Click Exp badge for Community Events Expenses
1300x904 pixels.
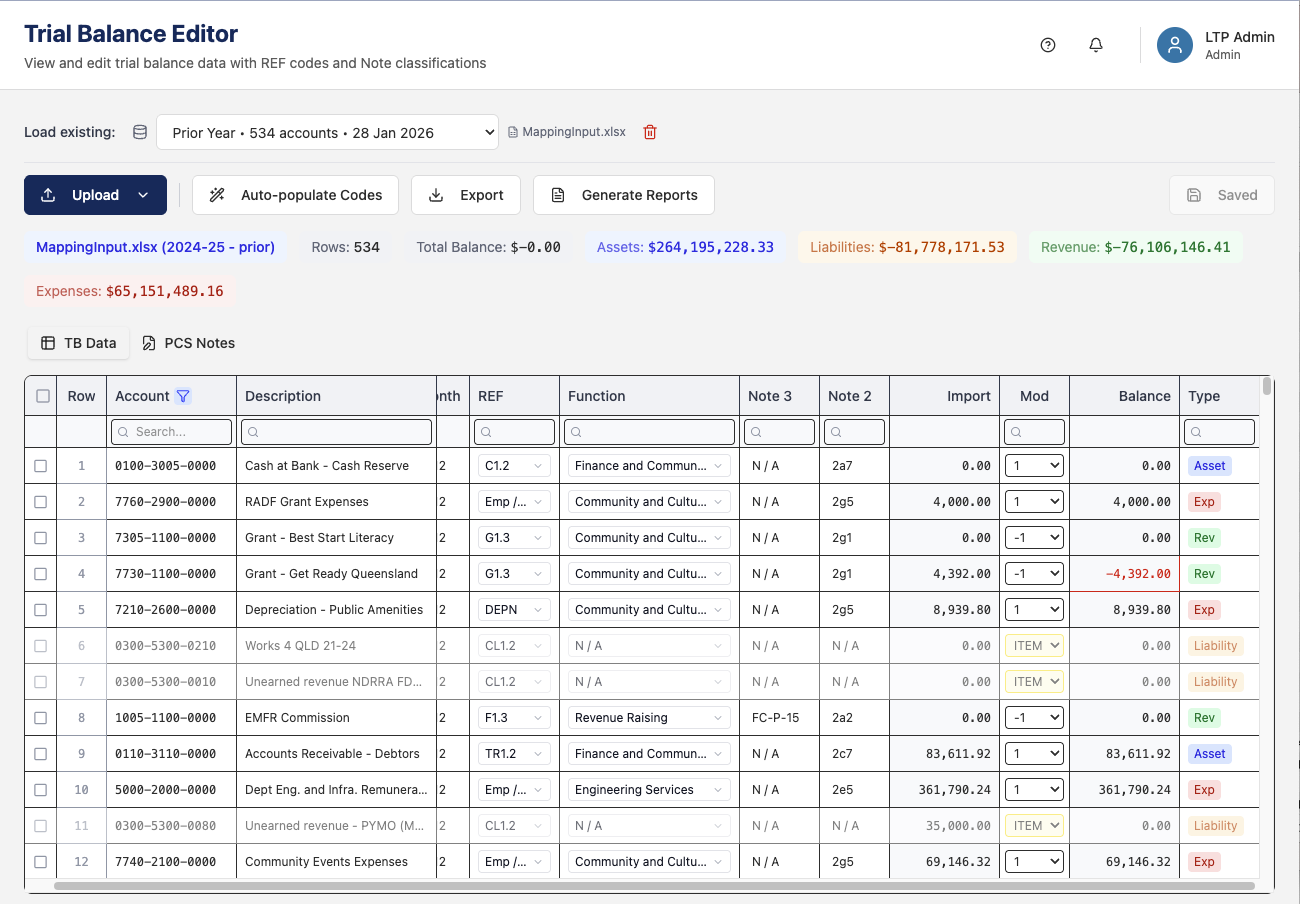click(1204, 862)
